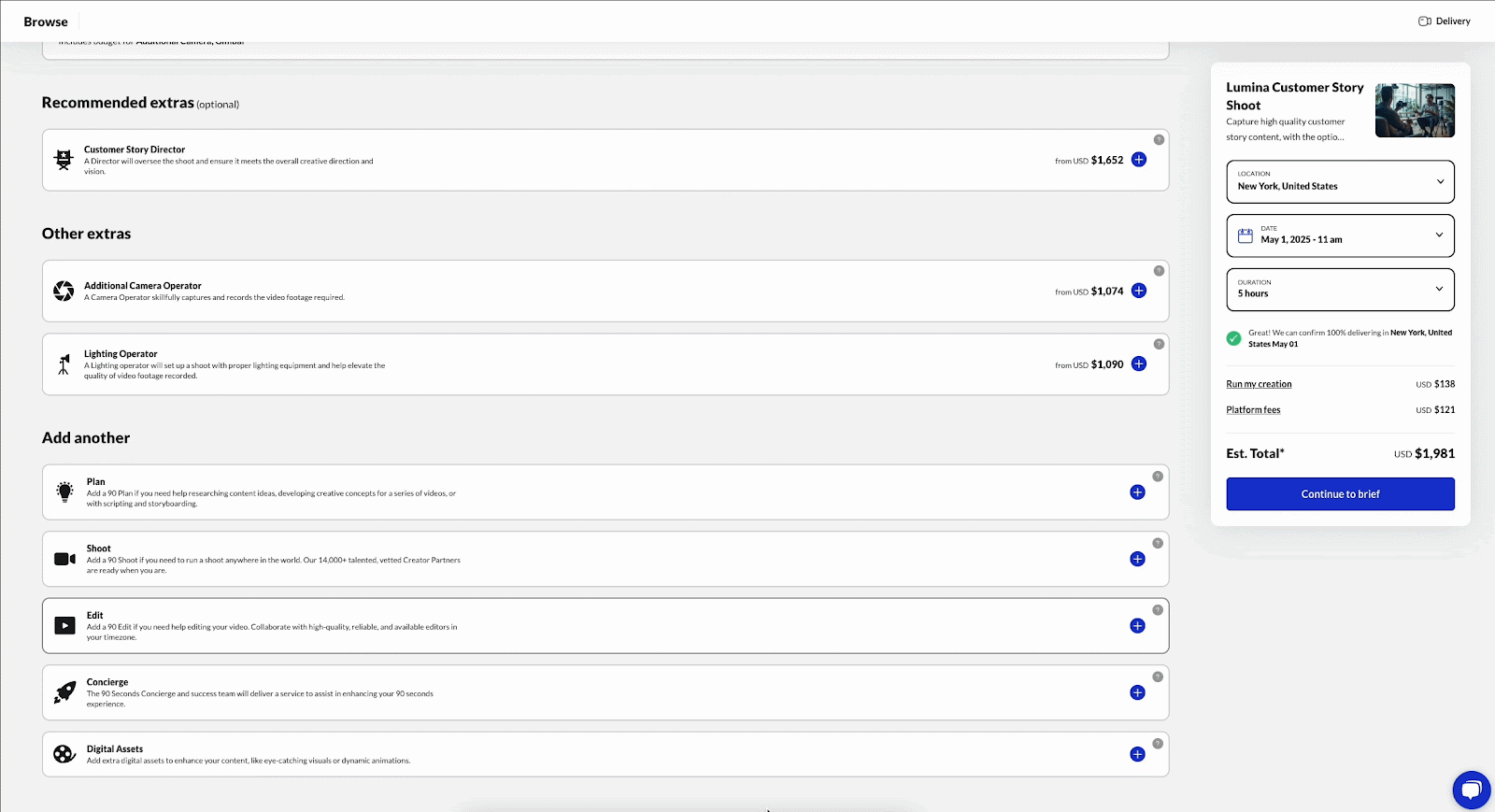Add the Concierge service
This screenshot has height=812, width=1495.
(x=1137, y=692)
